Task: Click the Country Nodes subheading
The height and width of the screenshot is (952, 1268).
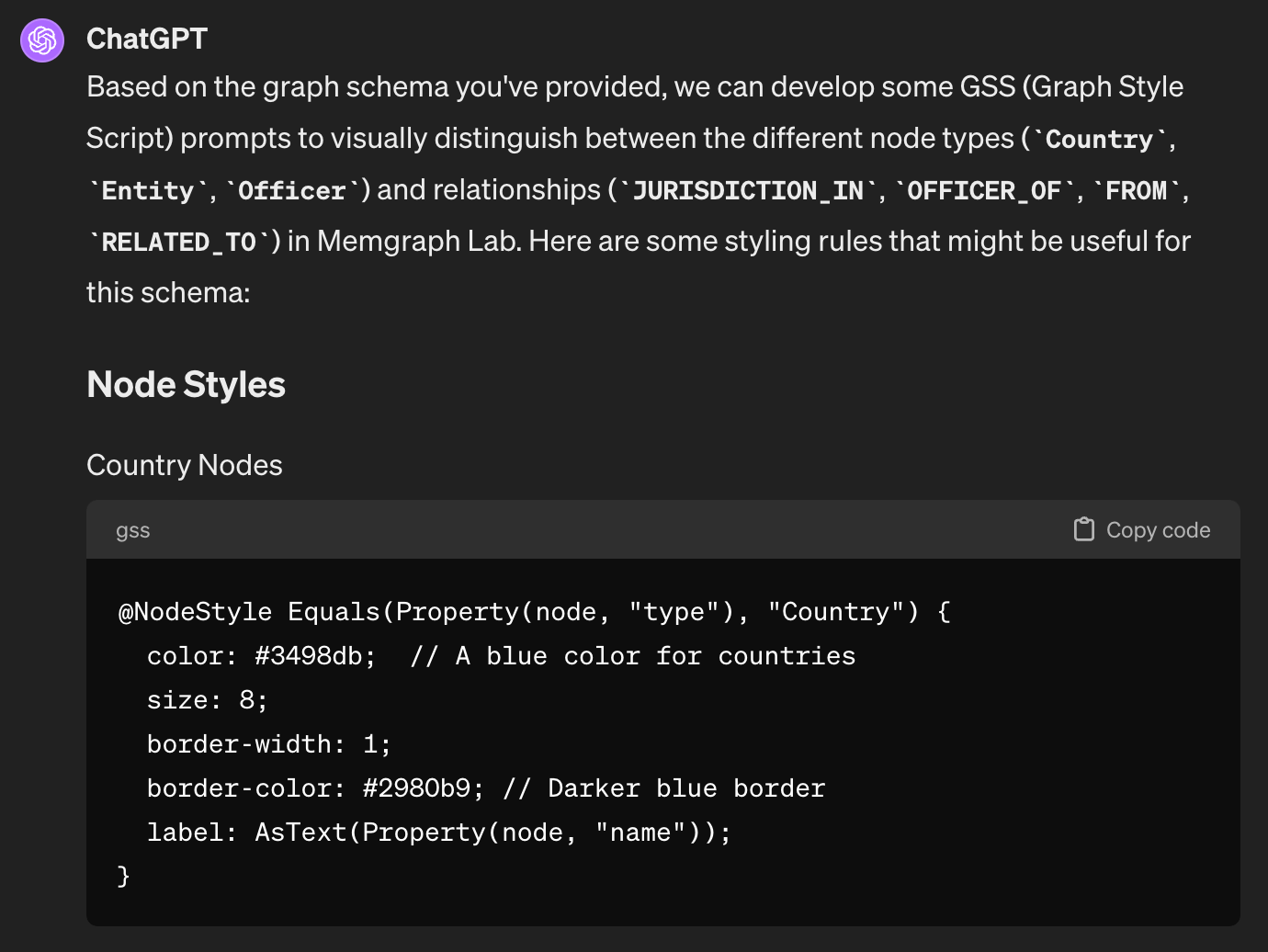Action: (x=184, y=465)
